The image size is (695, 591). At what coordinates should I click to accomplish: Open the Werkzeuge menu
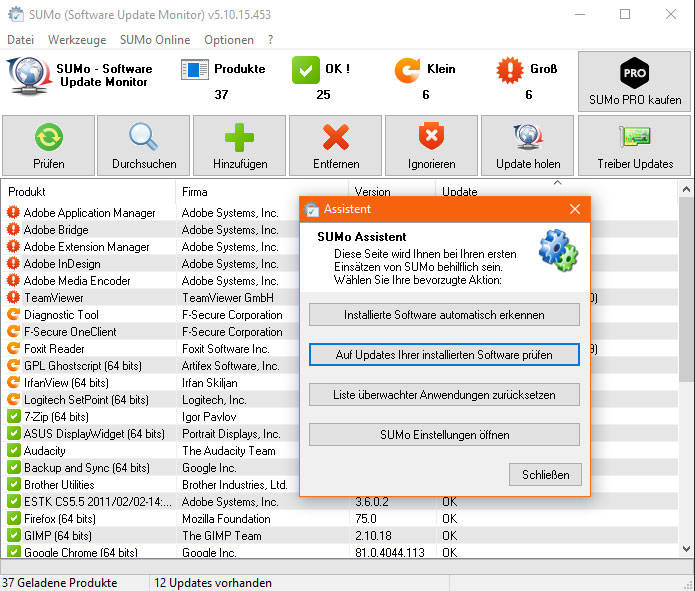click(77, 40)
